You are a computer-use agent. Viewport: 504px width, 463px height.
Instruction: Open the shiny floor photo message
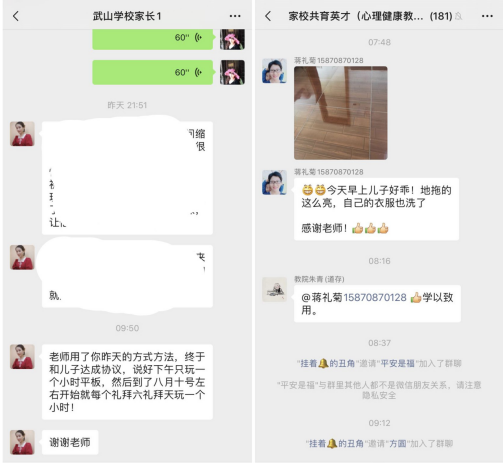click(x=341, y=113)
